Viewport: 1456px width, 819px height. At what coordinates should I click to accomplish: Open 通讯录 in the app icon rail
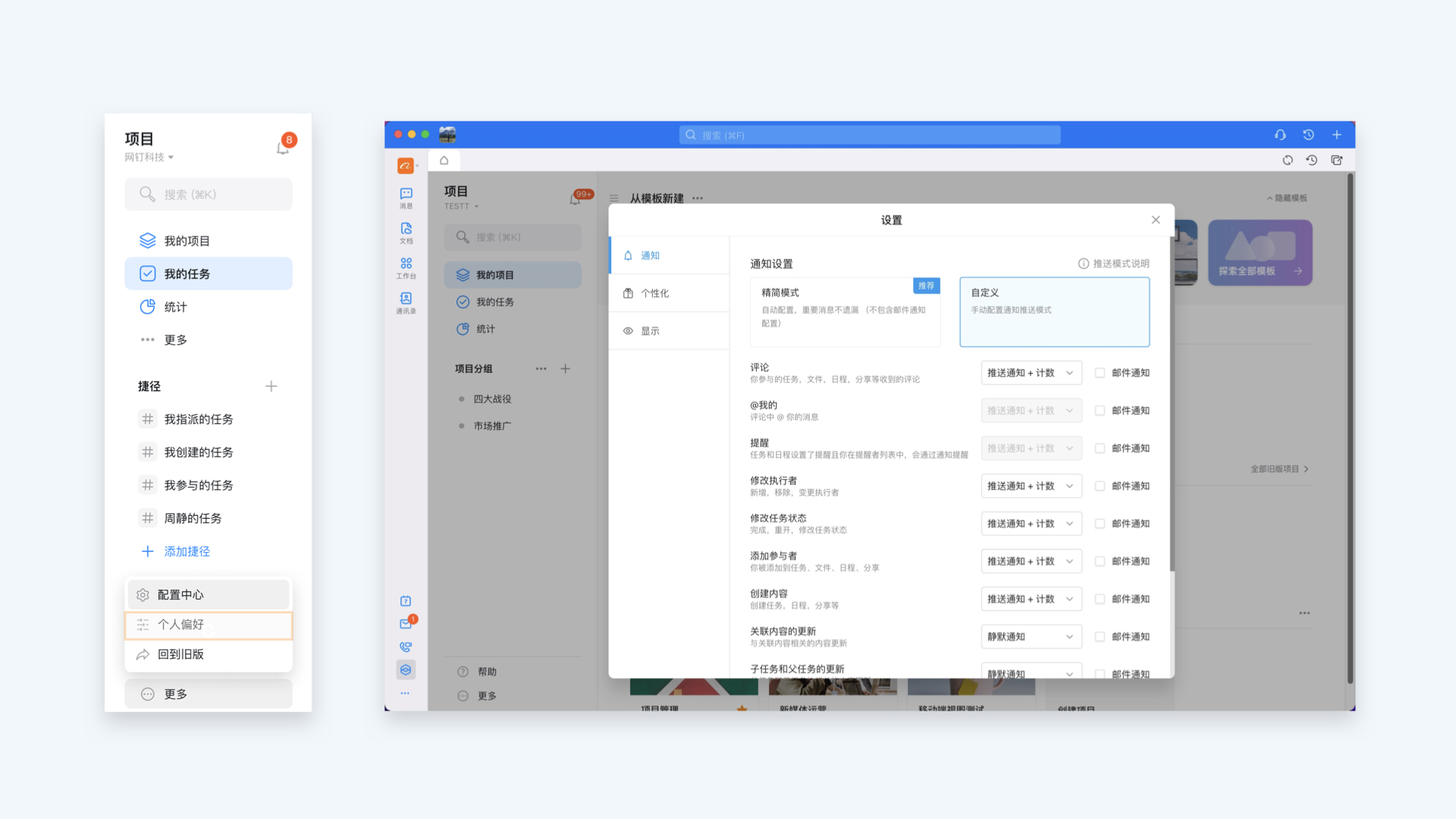coord(406,303)
